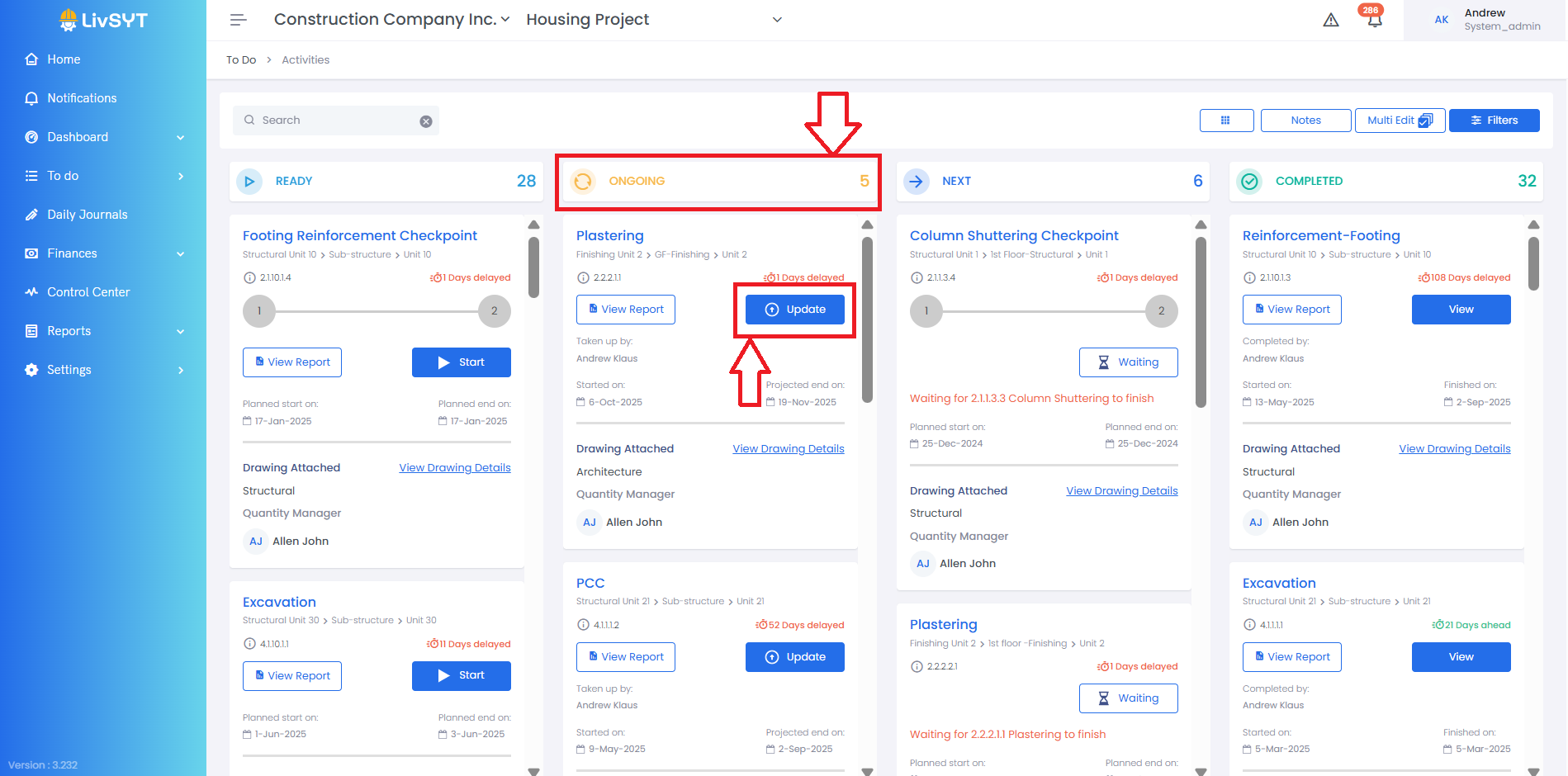Open the notification bell with 286 badge
Image resolution: width=1568 pixels, height=776 pixels.
pos(1374,21)
